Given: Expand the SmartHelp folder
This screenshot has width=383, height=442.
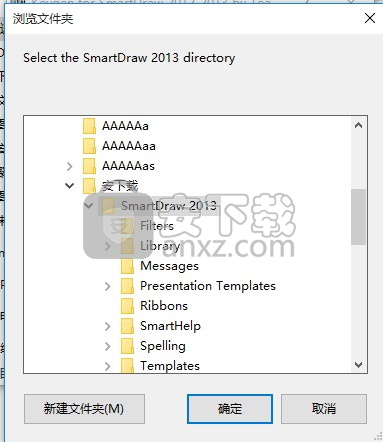Looking at the screenshot, I should 108,326.
